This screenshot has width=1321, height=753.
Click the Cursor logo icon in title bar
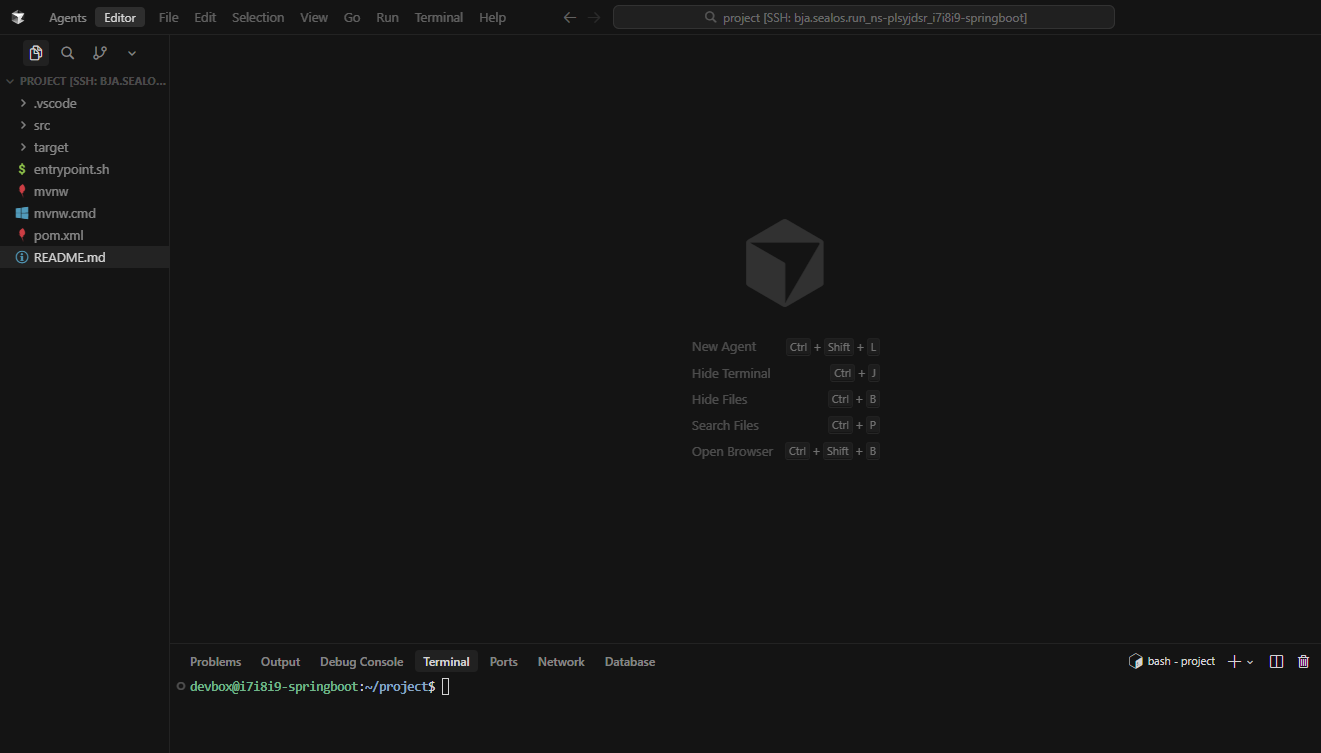[18, 17]
